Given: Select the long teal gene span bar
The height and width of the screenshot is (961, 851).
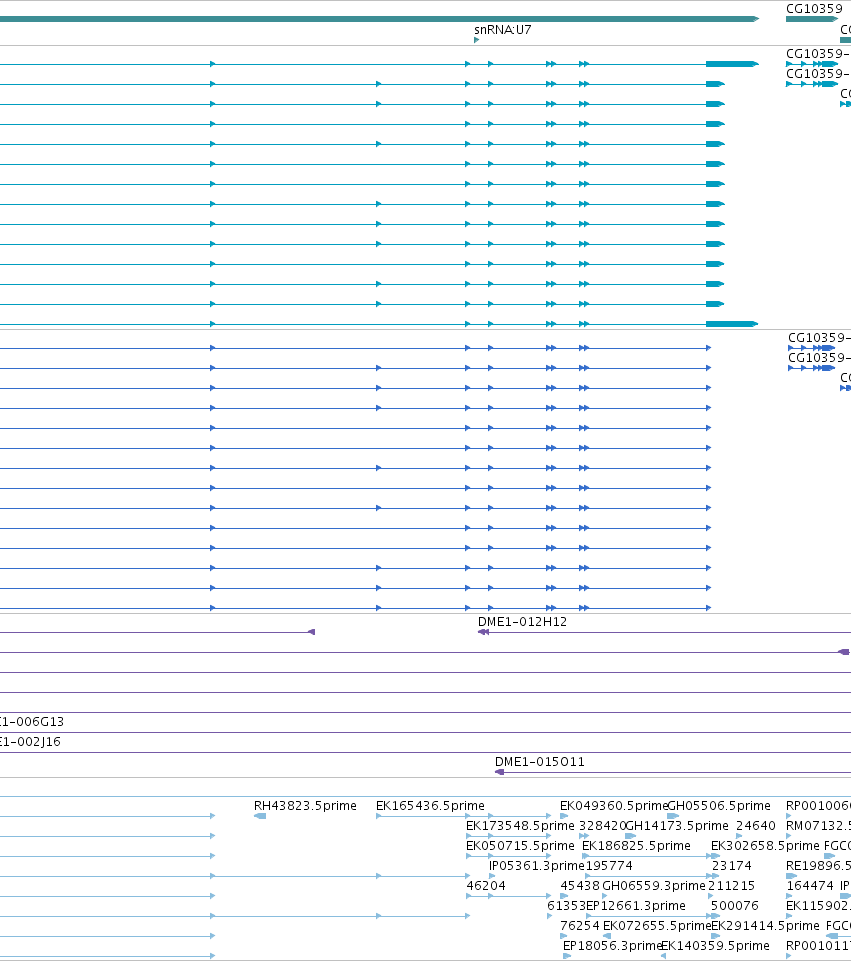Looking at the screenshot, I should tap(379, 19).
